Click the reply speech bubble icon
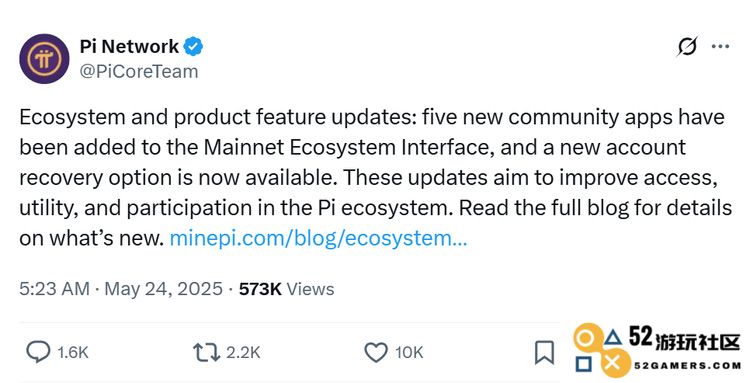Screen dimensions: 750x383 [x=38, y=352]
